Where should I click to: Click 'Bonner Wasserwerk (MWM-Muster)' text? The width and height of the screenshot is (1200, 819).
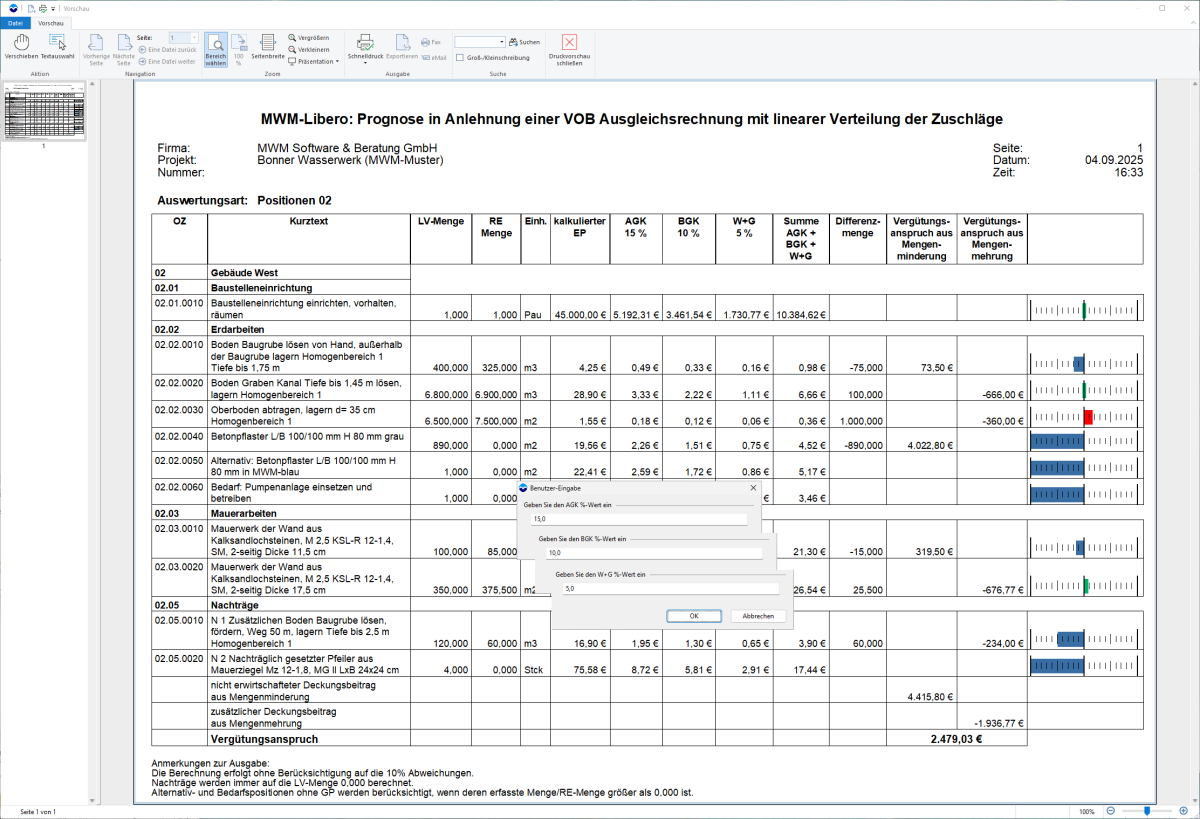350,160
